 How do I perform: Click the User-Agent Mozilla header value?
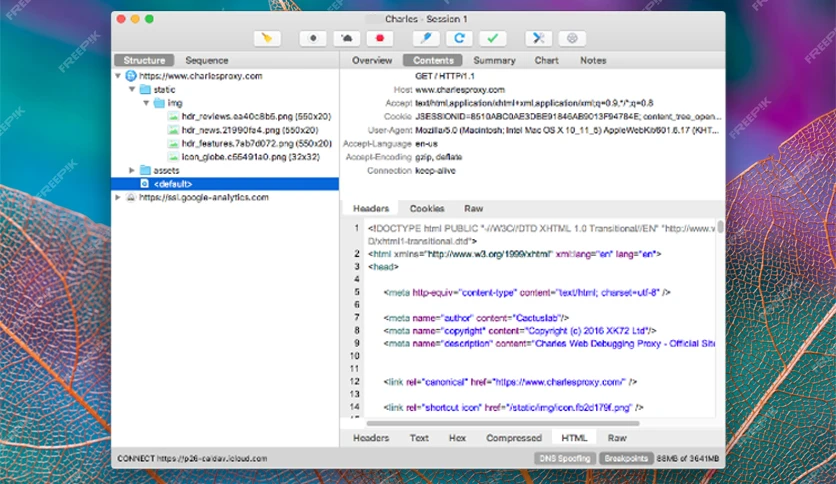567,130
